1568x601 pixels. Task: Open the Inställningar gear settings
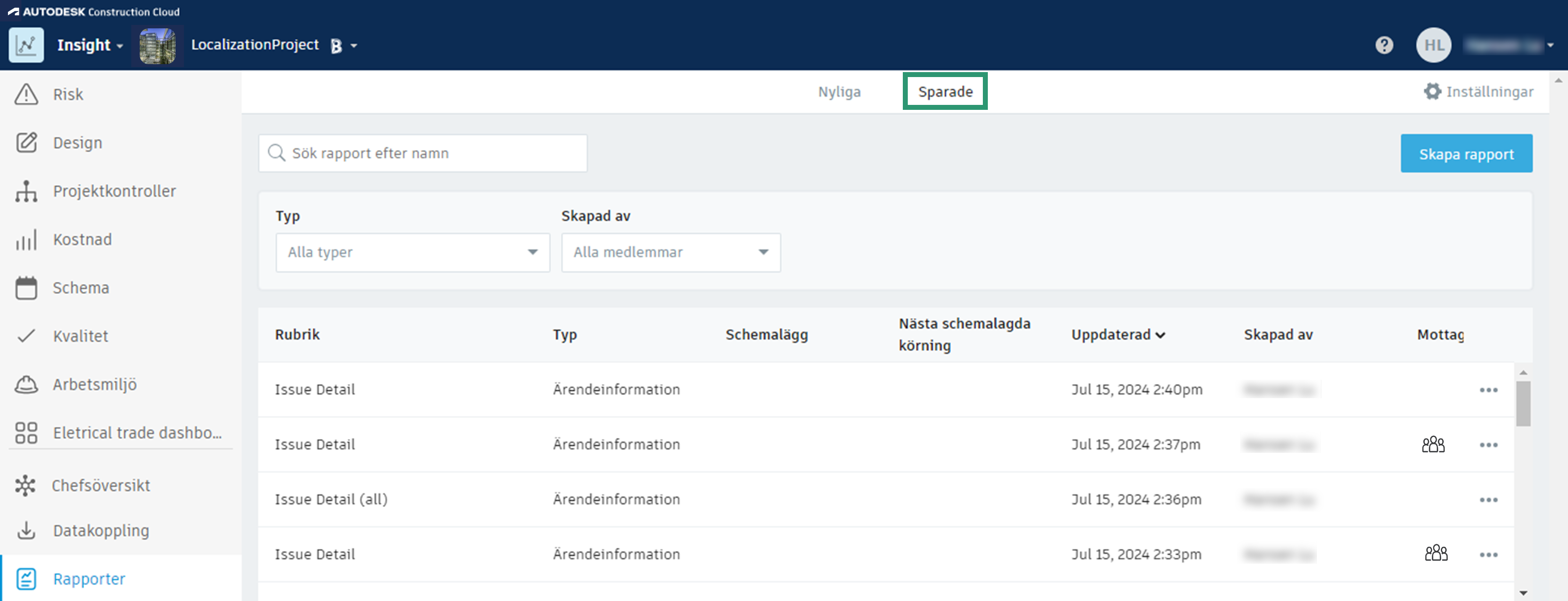tap(1432, 91)
